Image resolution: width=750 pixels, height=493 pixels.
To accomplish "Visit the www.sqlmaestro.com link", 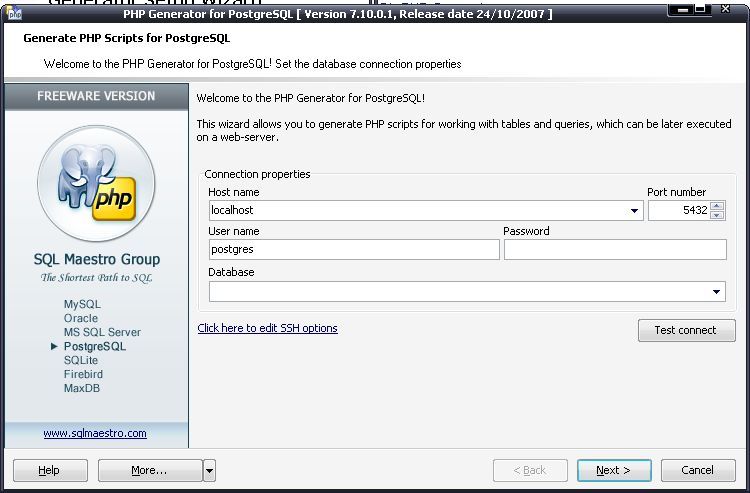I will tap(95, 433).
